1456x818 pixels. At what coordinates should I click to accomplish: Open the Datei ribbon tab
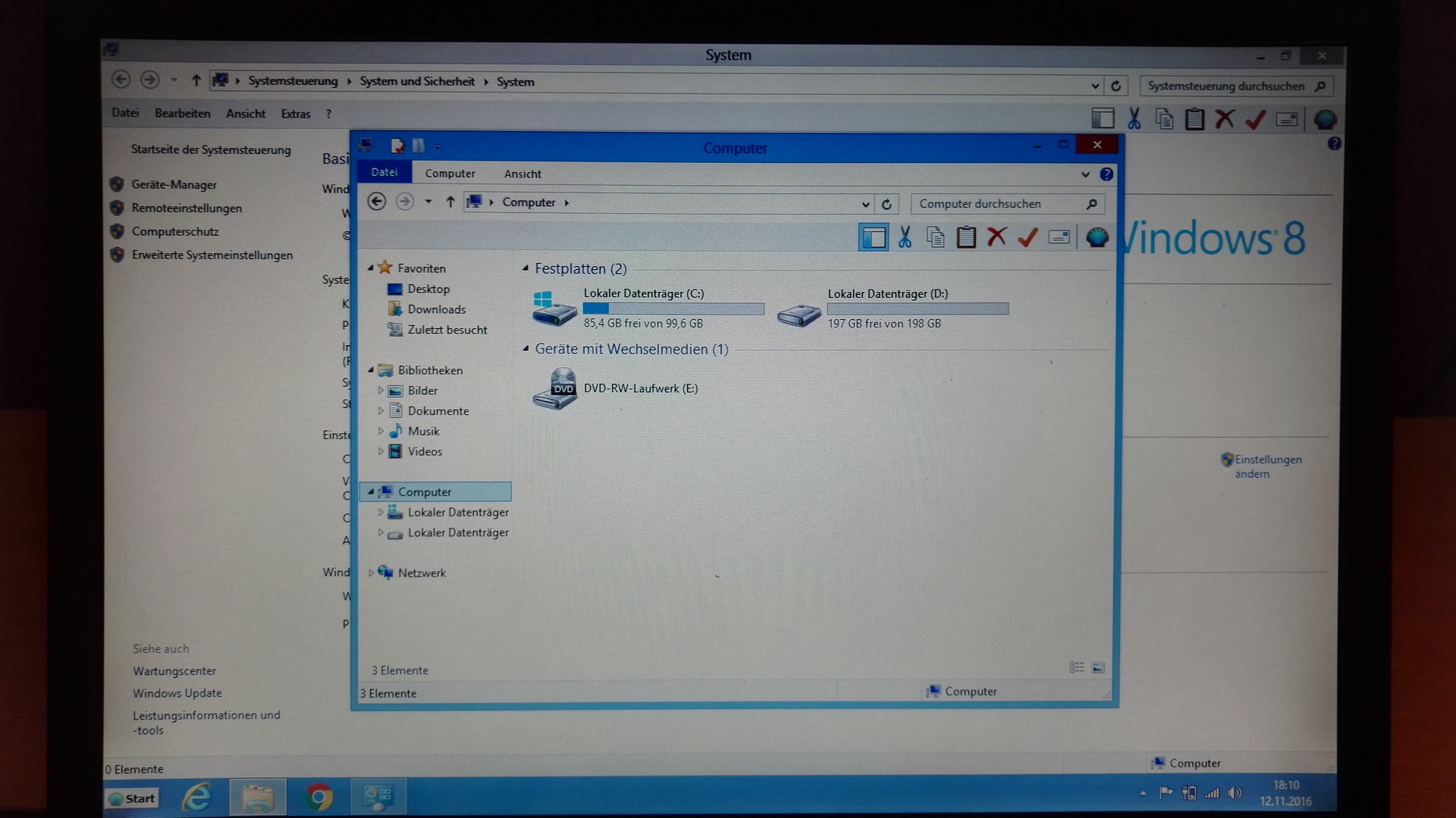[x=384, y=173]
